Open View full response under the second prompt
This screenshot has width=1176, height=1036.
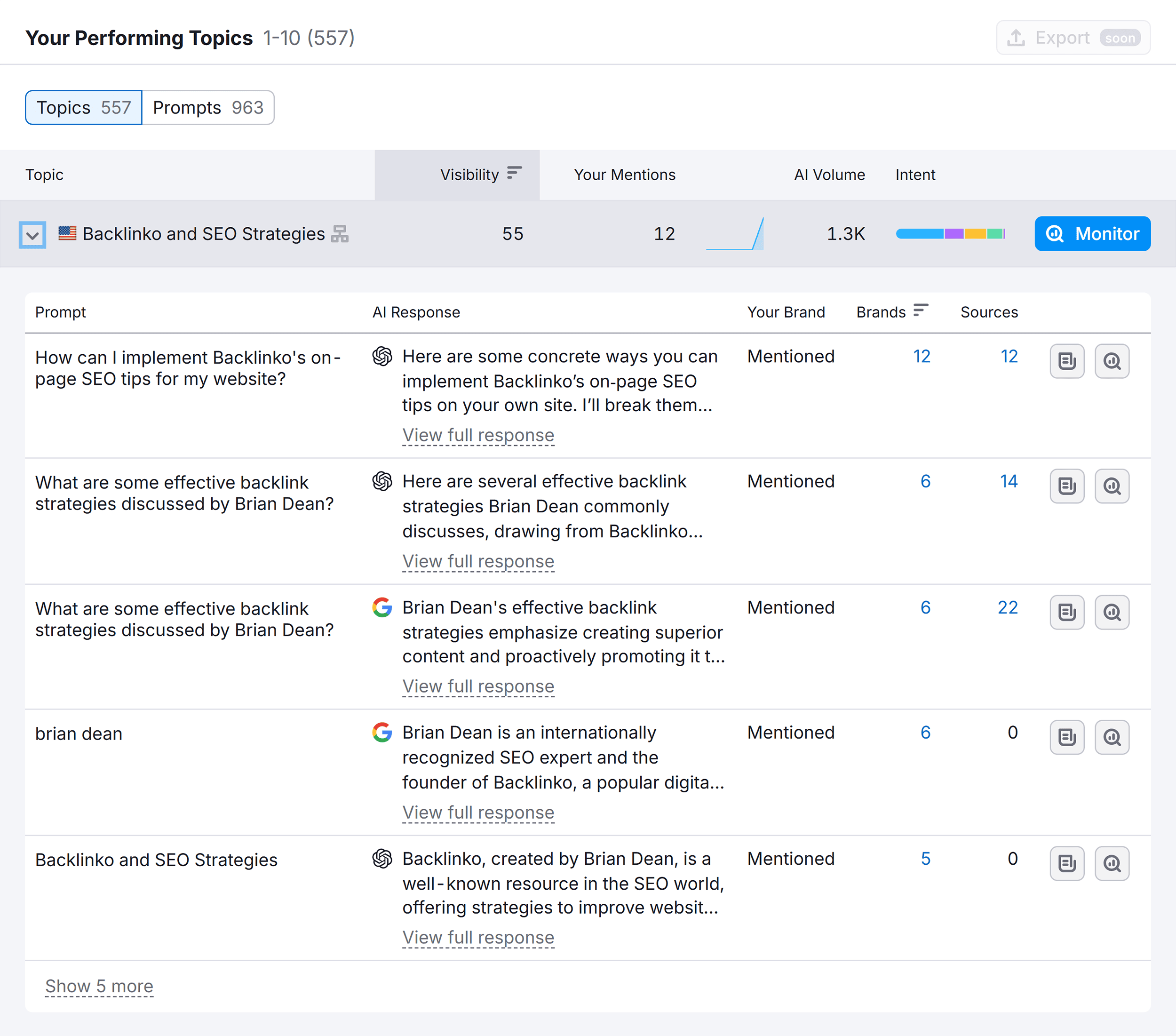(x=477, y=561)
